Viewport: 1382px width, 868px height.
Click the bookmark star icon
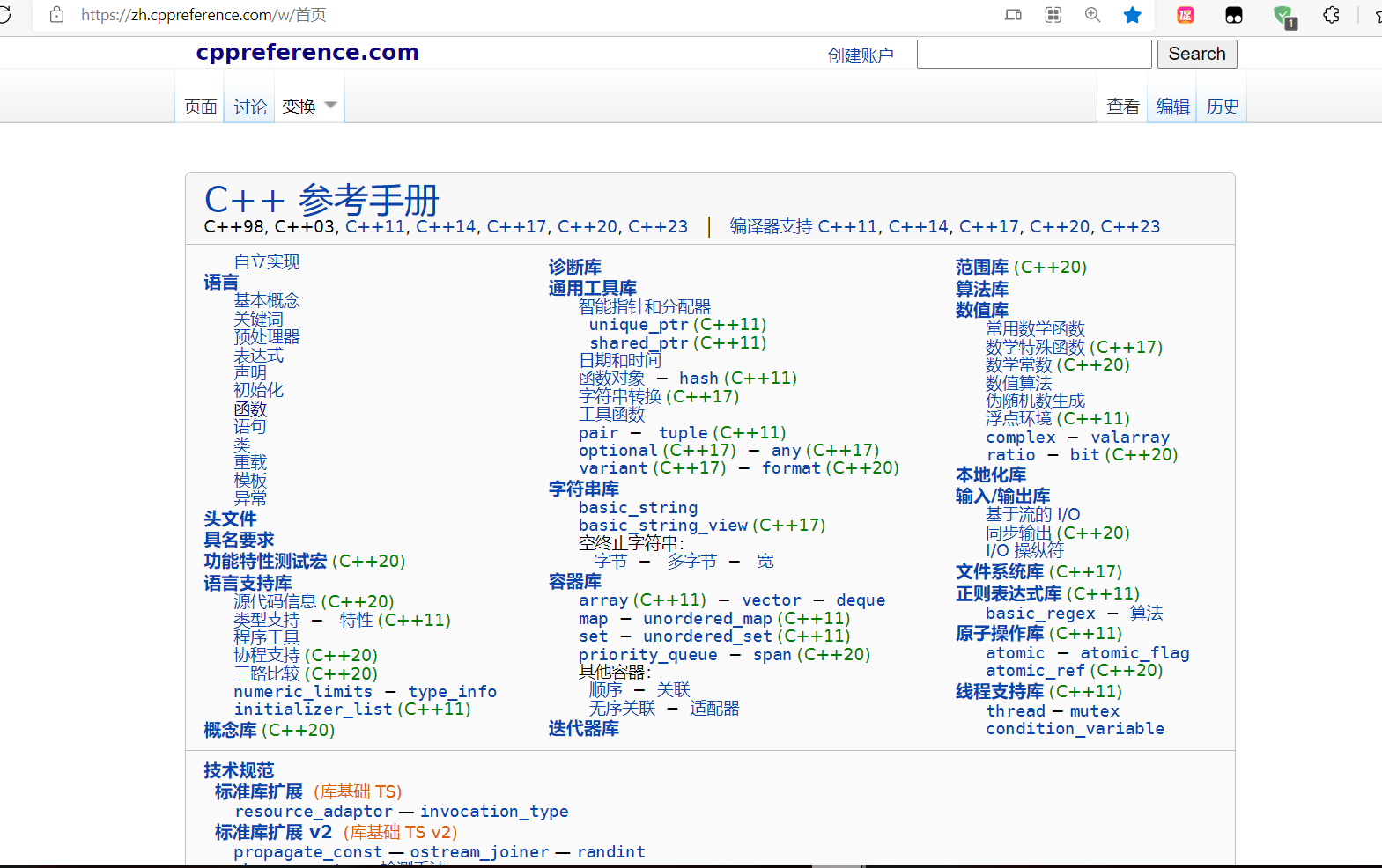tap(1133, 15)
